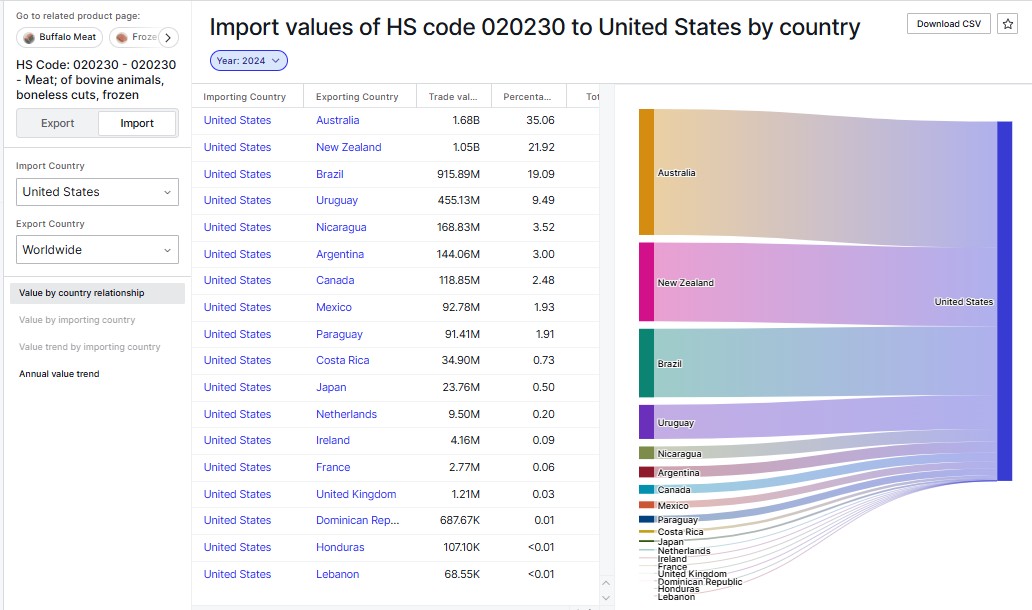Open the Year: 2024 dropdown
1032x610 pixels.
coord(249,61)
